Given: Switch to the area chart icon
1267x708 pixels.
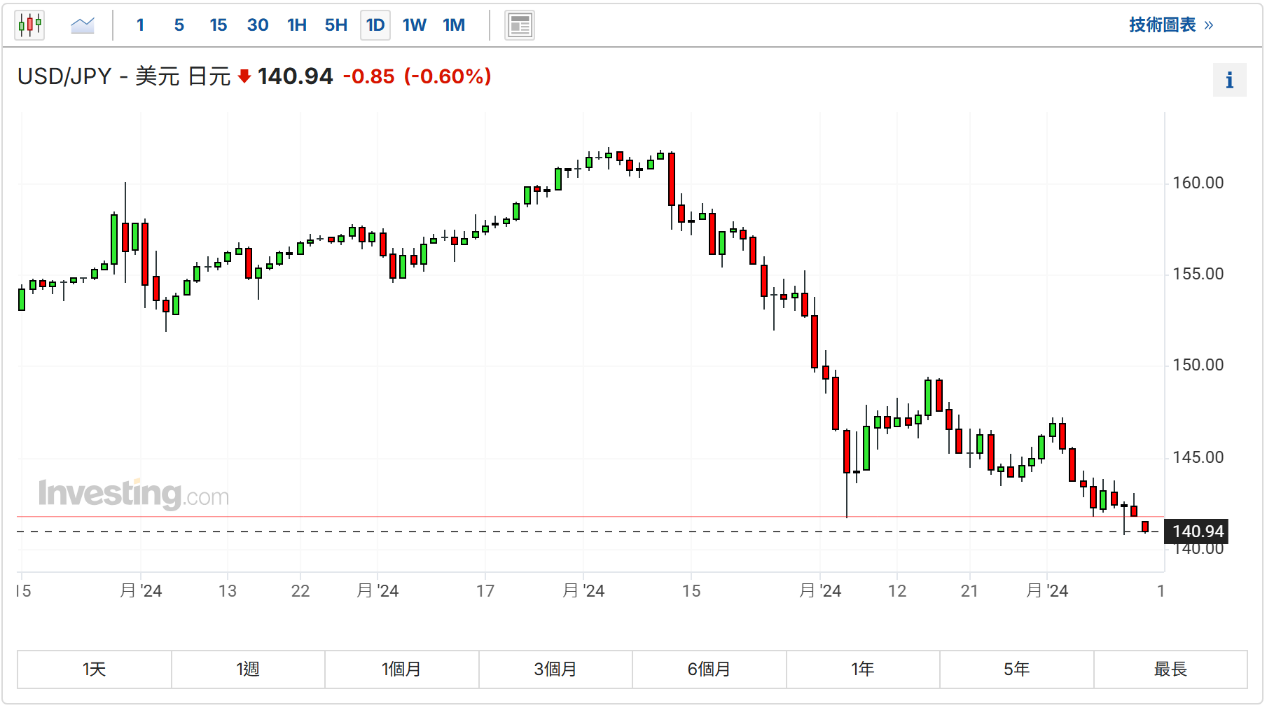Looking at the screenshot, I should click(82, 25).
